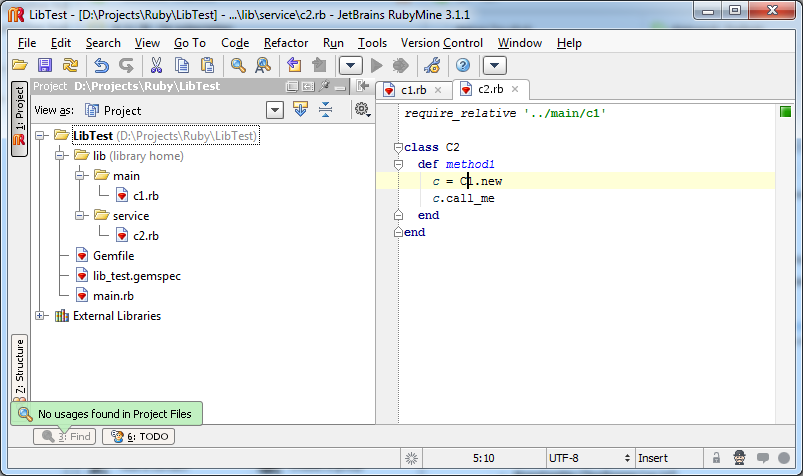Image resolution: width=803 pixels, height=476 pixels.
Task: Open the Tools menu
Action: (372, 43)
